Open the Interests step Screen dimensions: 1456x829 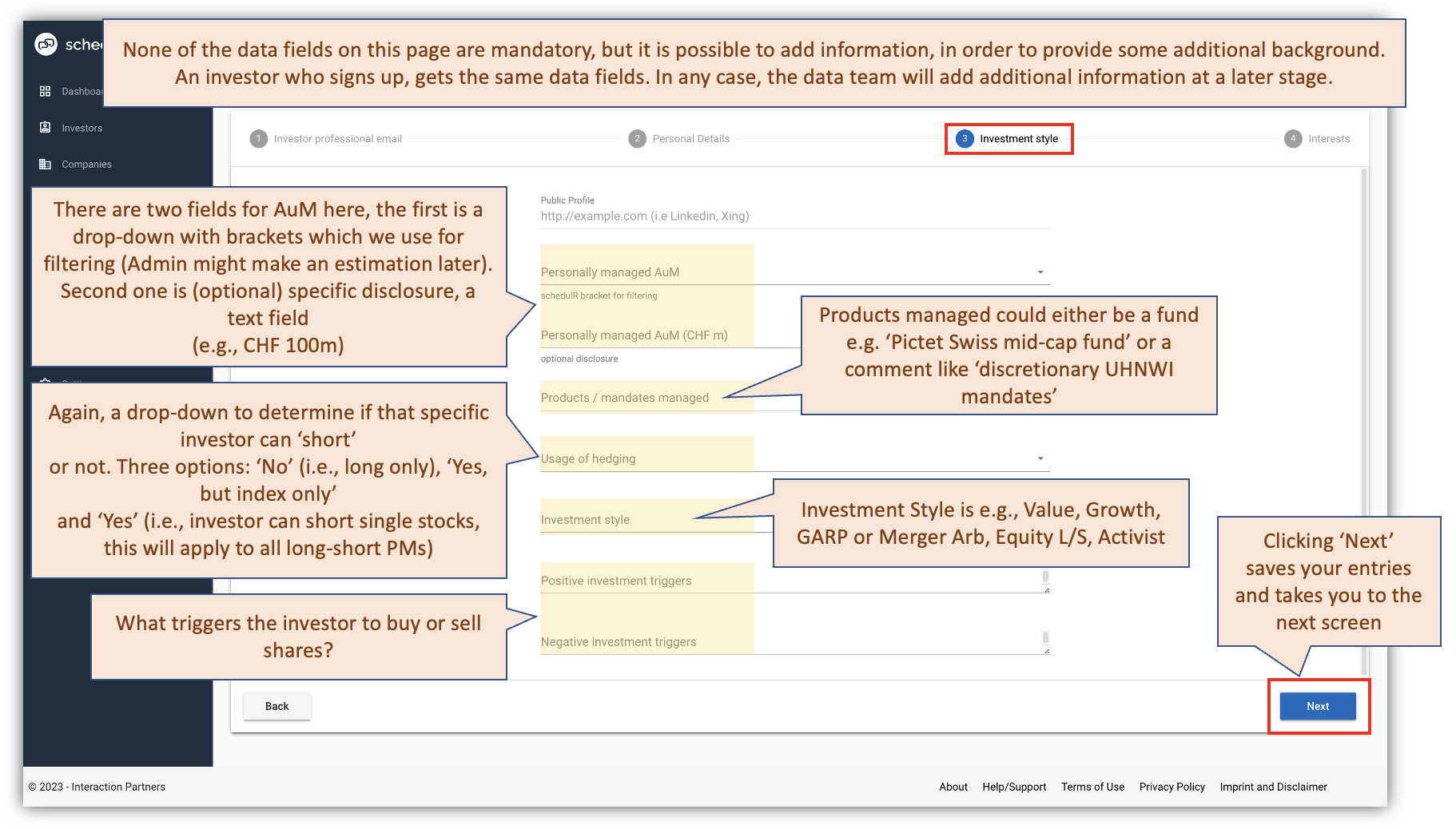(1318, 138)
